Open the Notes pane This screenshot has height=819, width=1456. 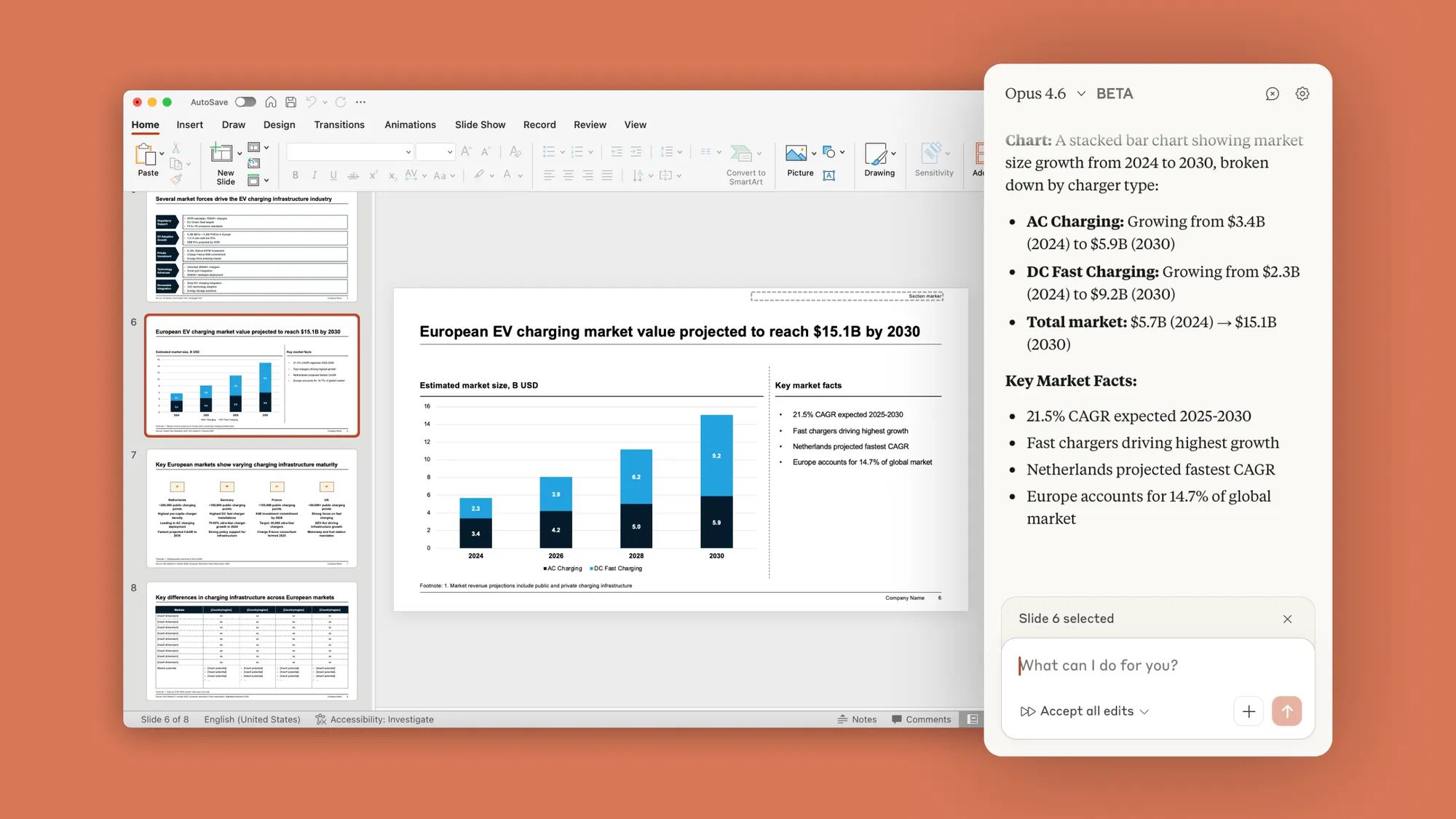(858, 719)
